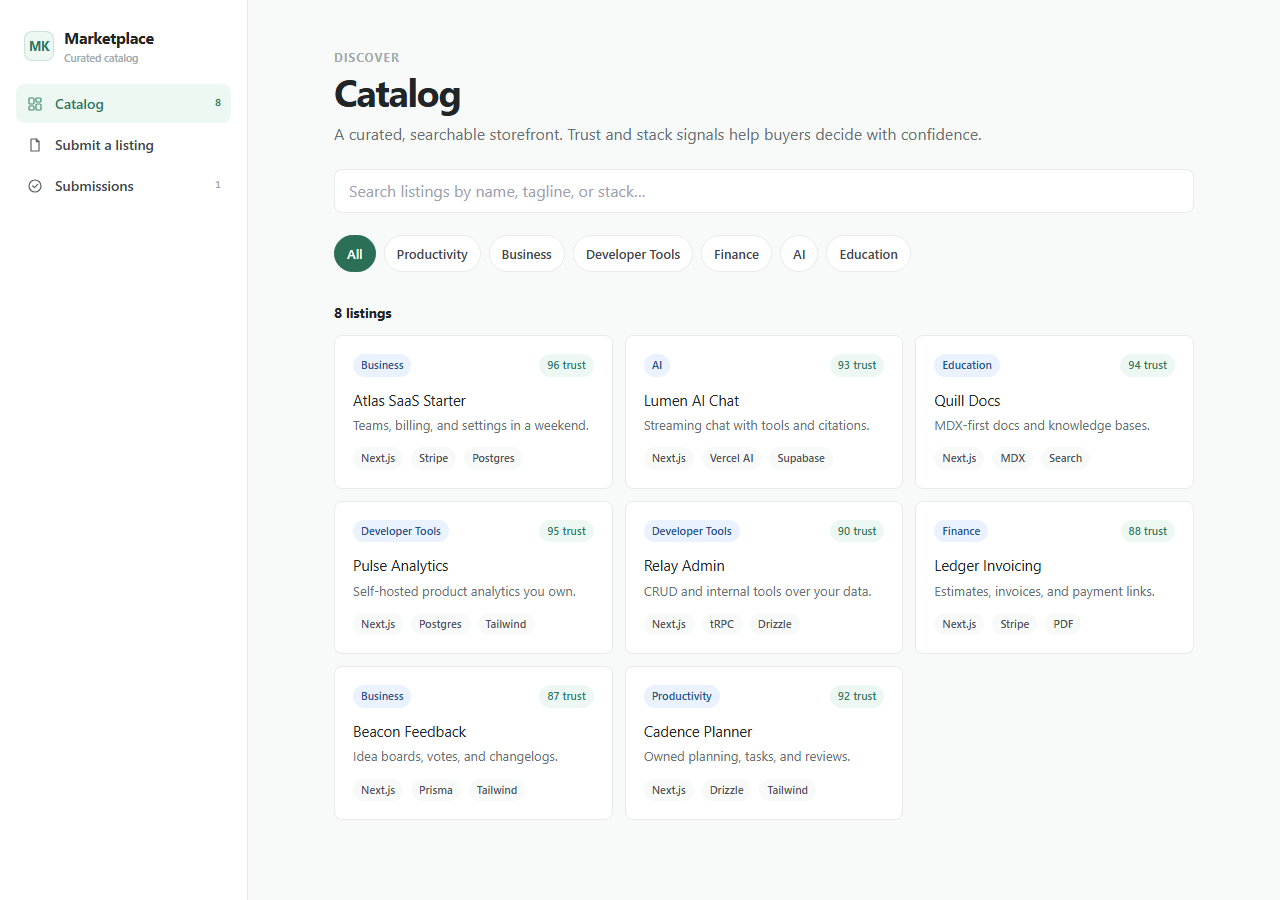This screenshot has height=900, width=1280.
Task: Filter by Education category chip
Action: click(x=868, y=254)
